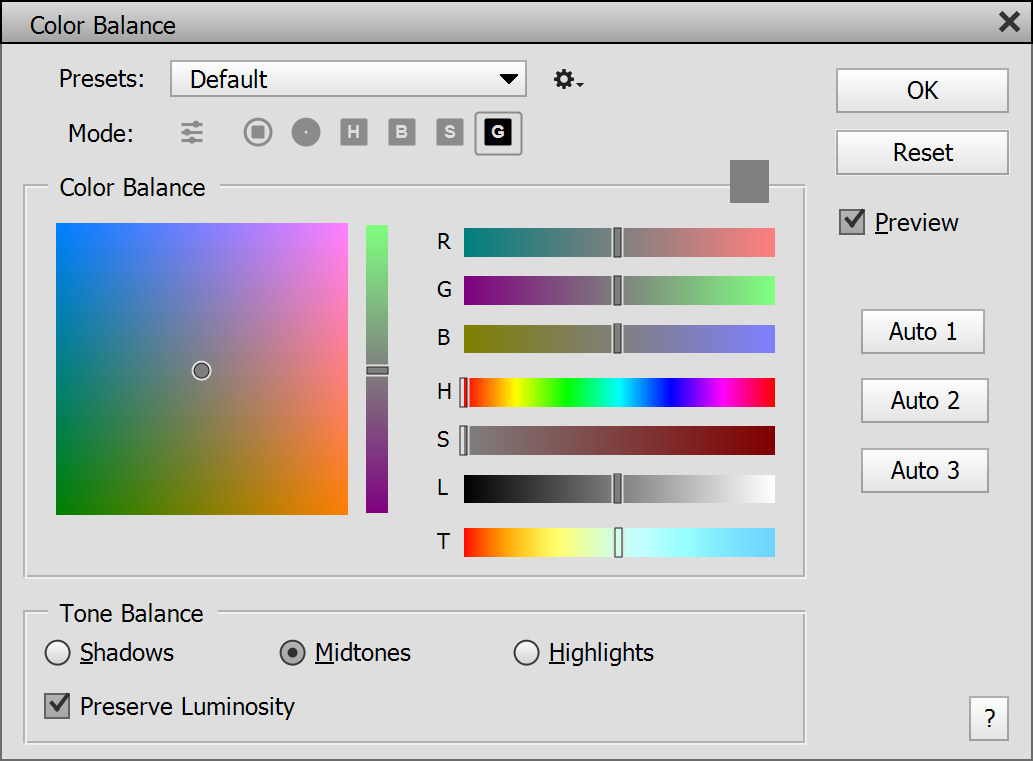1033x761 pixels.
Task: Select the circle dot mode icon
Action: click(306, 132)
